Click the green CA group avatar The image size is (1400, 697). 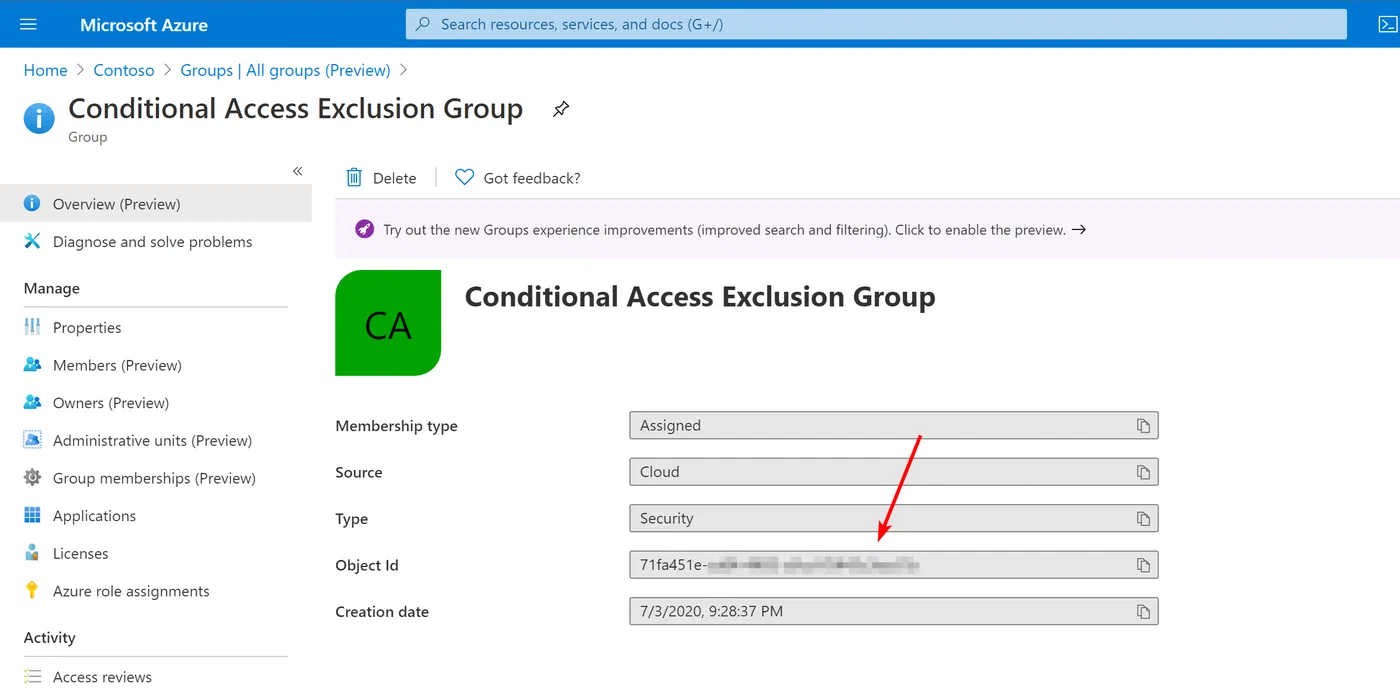click(x=388, y=323)
